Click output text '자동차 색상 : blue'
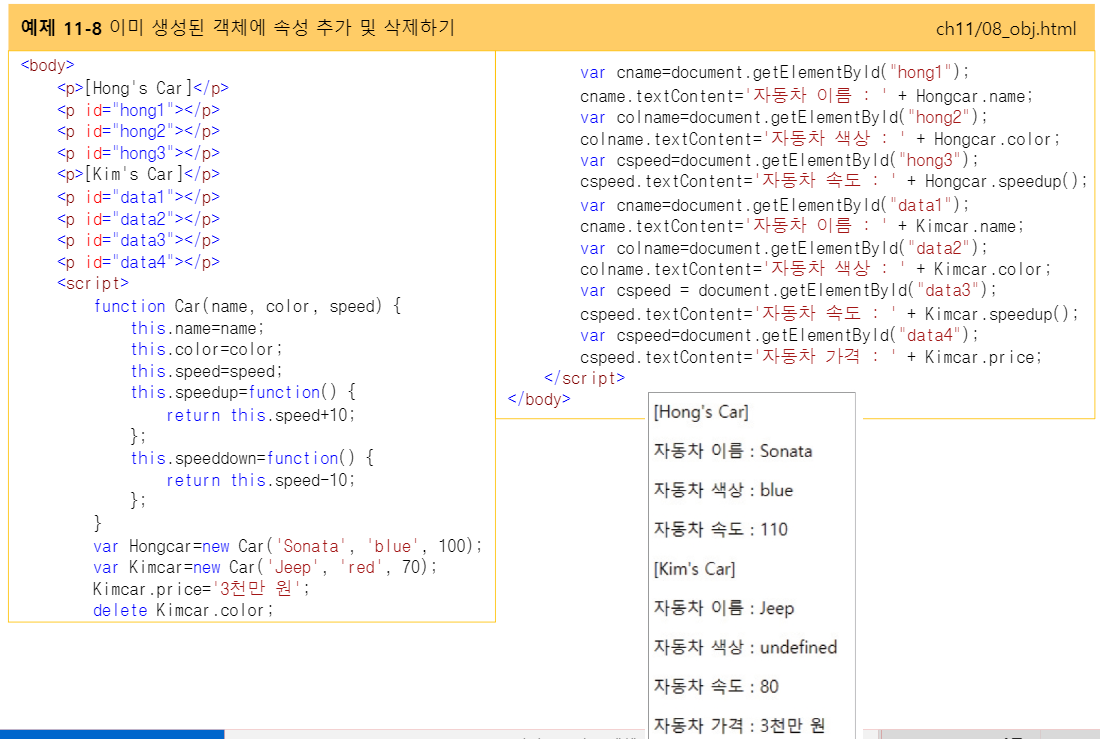Viewport: 1100px width, 739px height. coord(723,490)
